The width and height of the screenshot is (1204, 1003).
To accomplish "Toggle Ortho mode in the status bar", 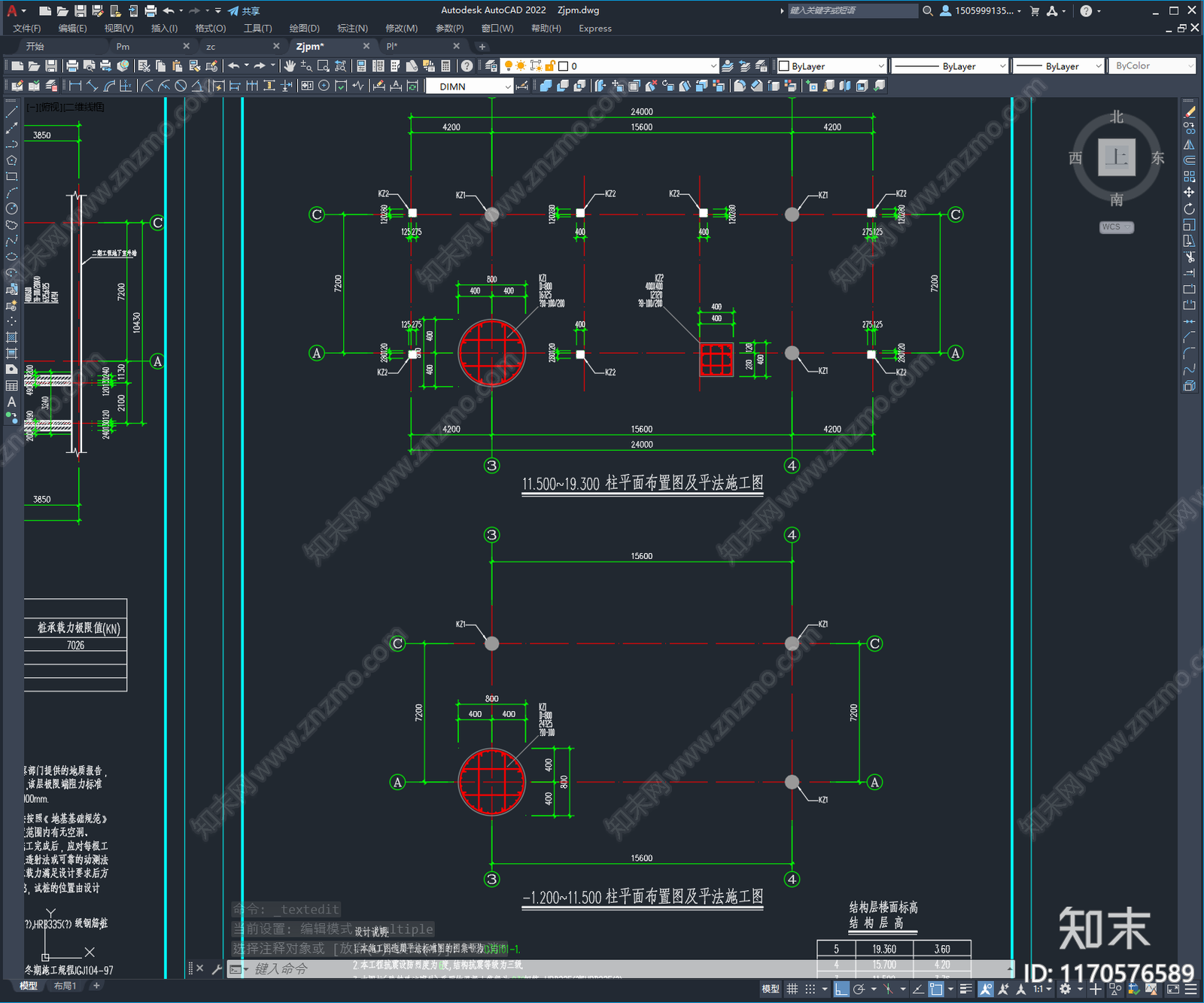I will point(841,989).
